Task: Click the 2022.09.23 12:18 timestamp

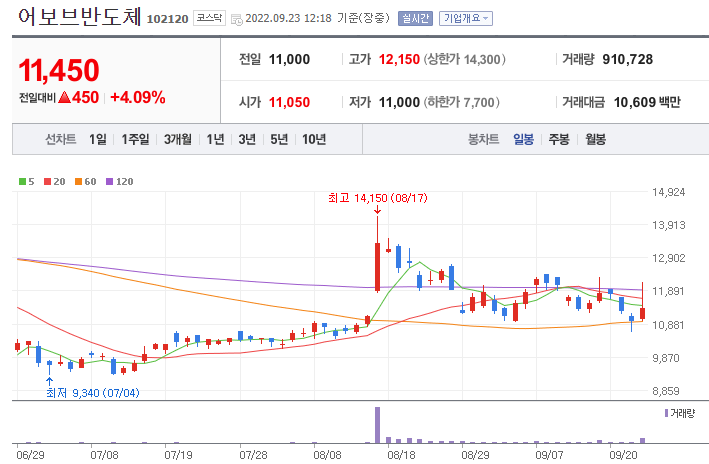Action: tap(288, 19)
